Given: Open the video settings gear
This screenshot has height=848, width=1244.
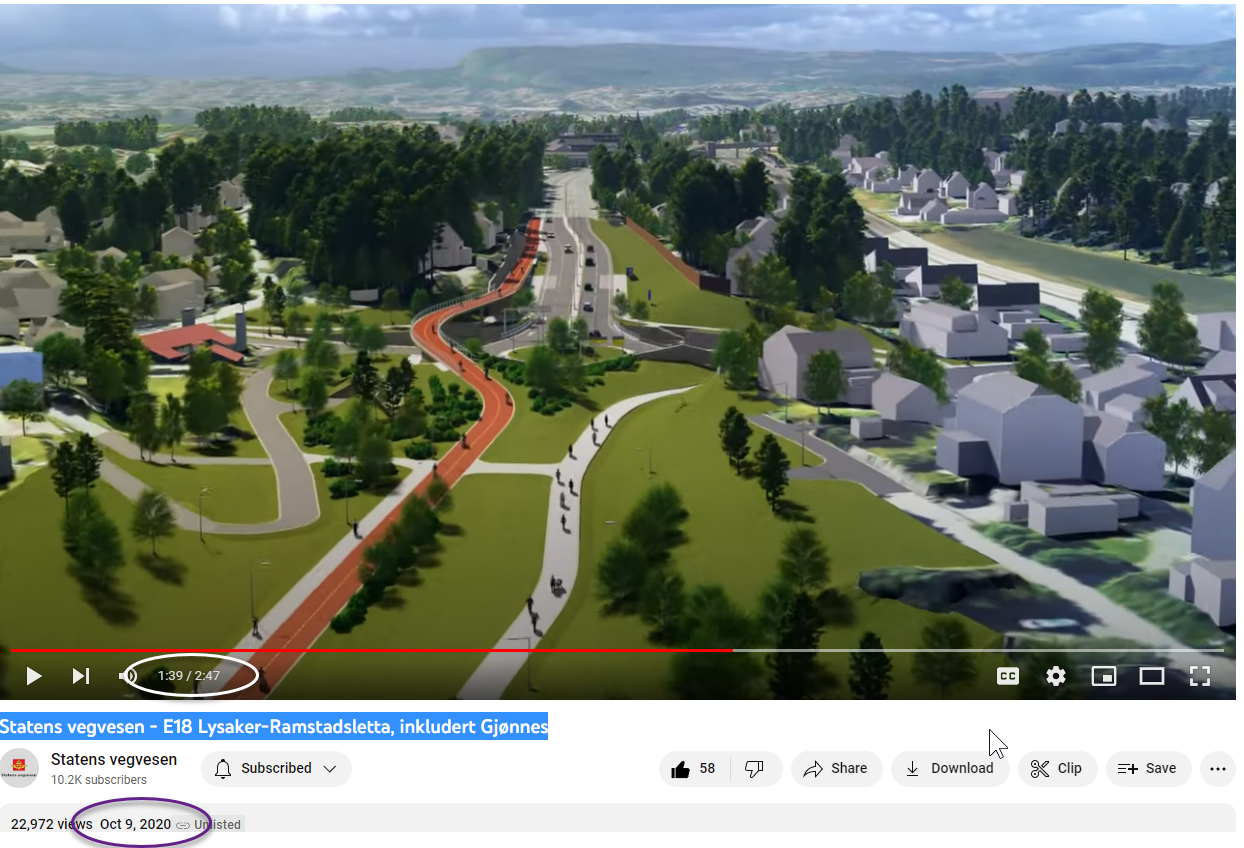Looking at the screenshot, I should [x=1056, y=676].
